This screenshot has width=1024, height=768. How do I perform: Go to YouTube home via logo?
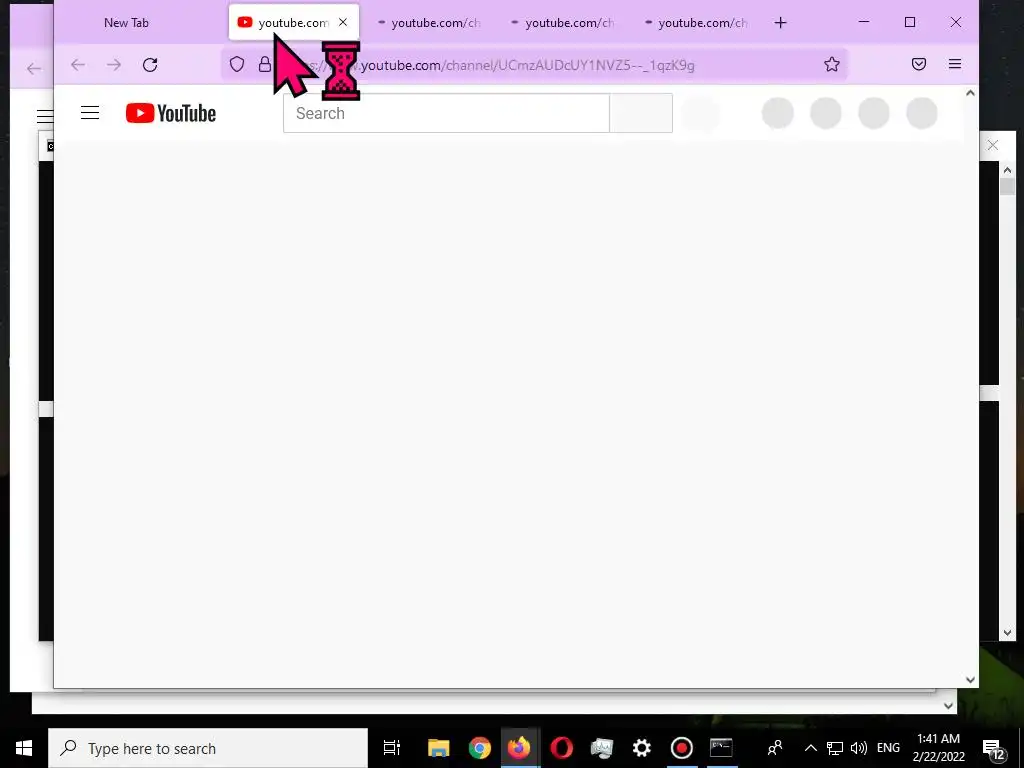point(171,113)
